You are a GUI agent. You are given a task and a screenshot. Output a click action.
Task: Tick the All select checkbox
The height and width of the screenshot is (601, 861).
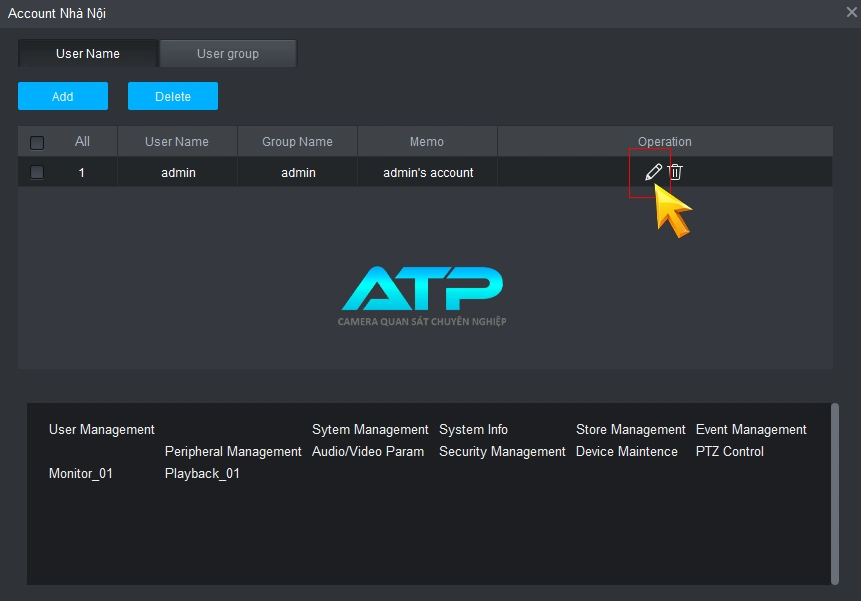(37, 143)
